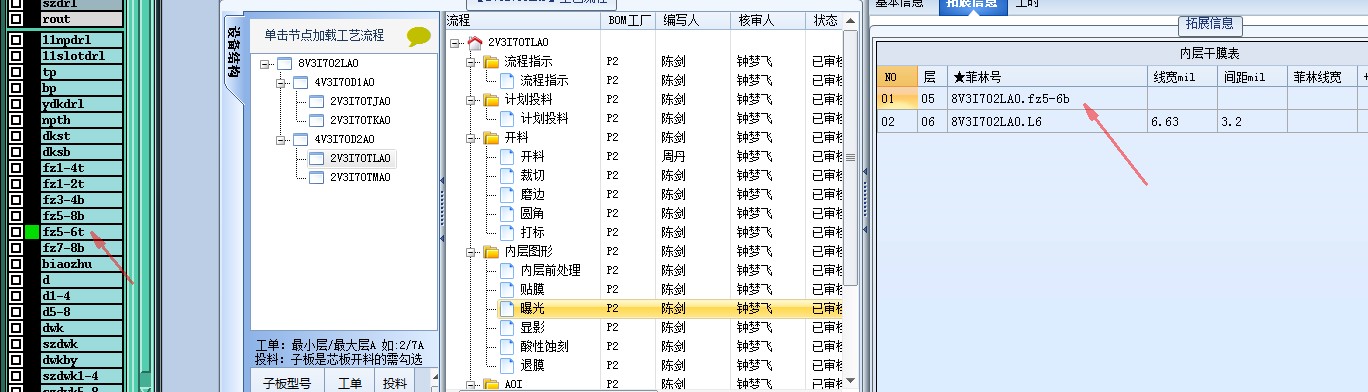
Task: Click document icon beside 内层前处理 step
Action: click(x=506, y=271)
